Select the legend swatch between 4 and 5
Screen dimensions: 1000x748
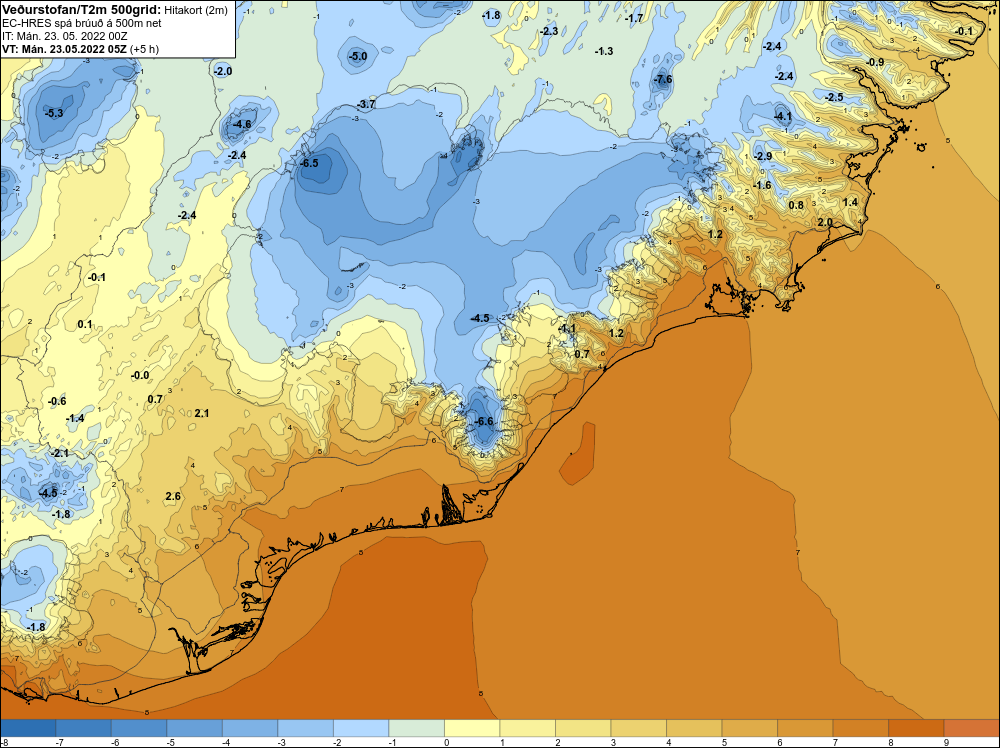point(694,728)
